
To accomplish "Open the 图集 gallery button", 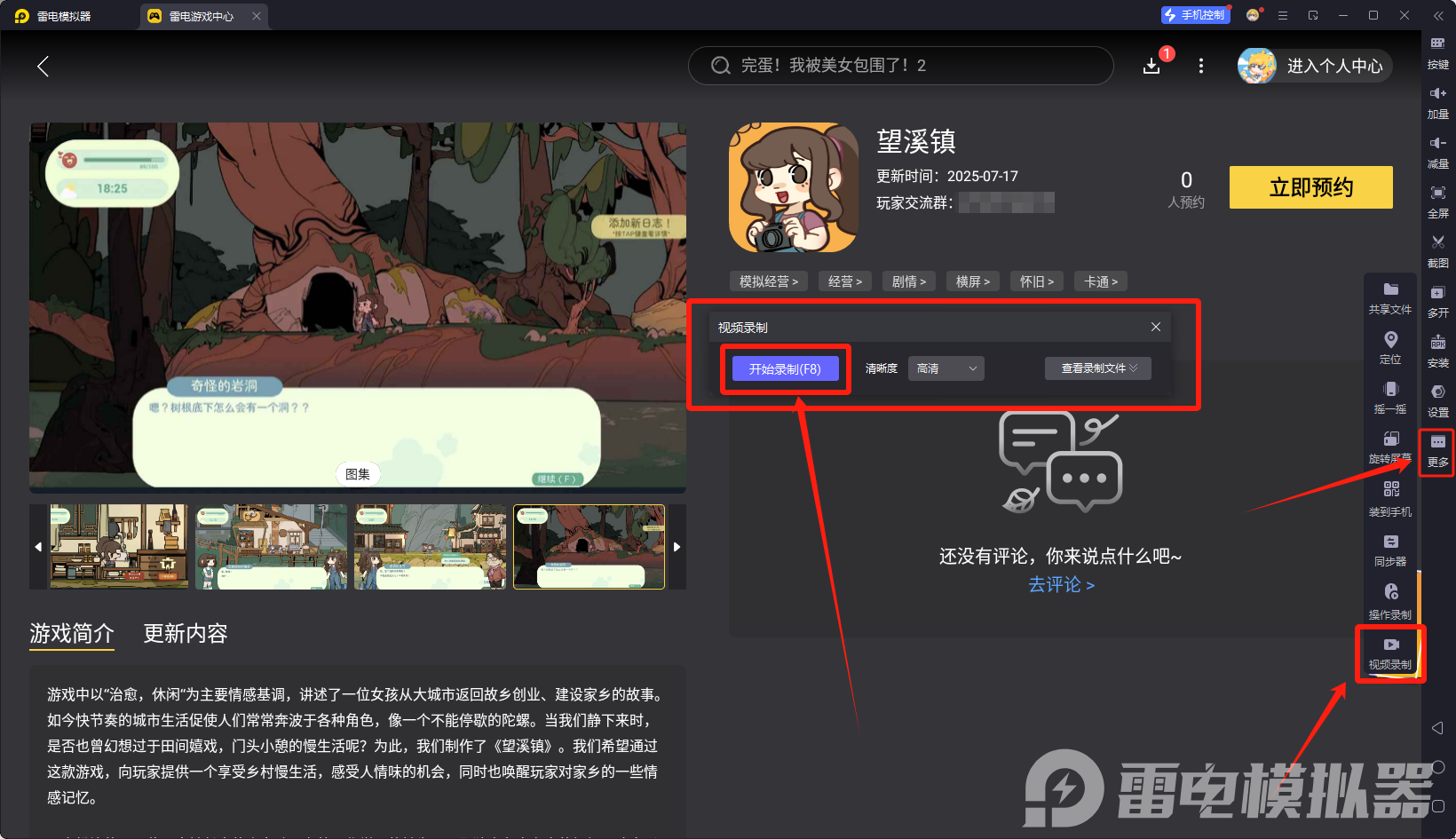I will click(358, 474).
